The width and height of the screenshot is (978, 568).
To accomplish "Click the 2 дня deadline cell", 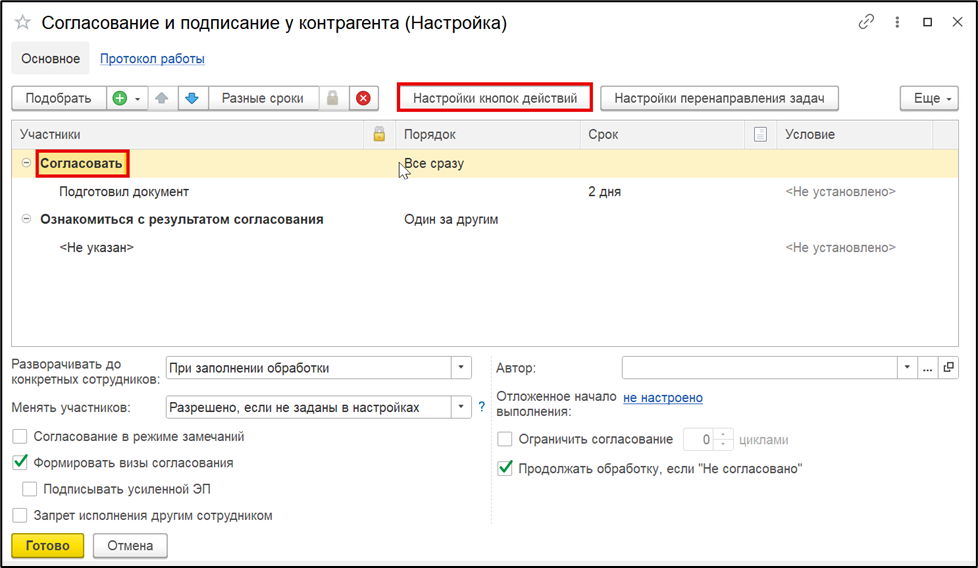I will pyautogui.click(x=662, y=191).
